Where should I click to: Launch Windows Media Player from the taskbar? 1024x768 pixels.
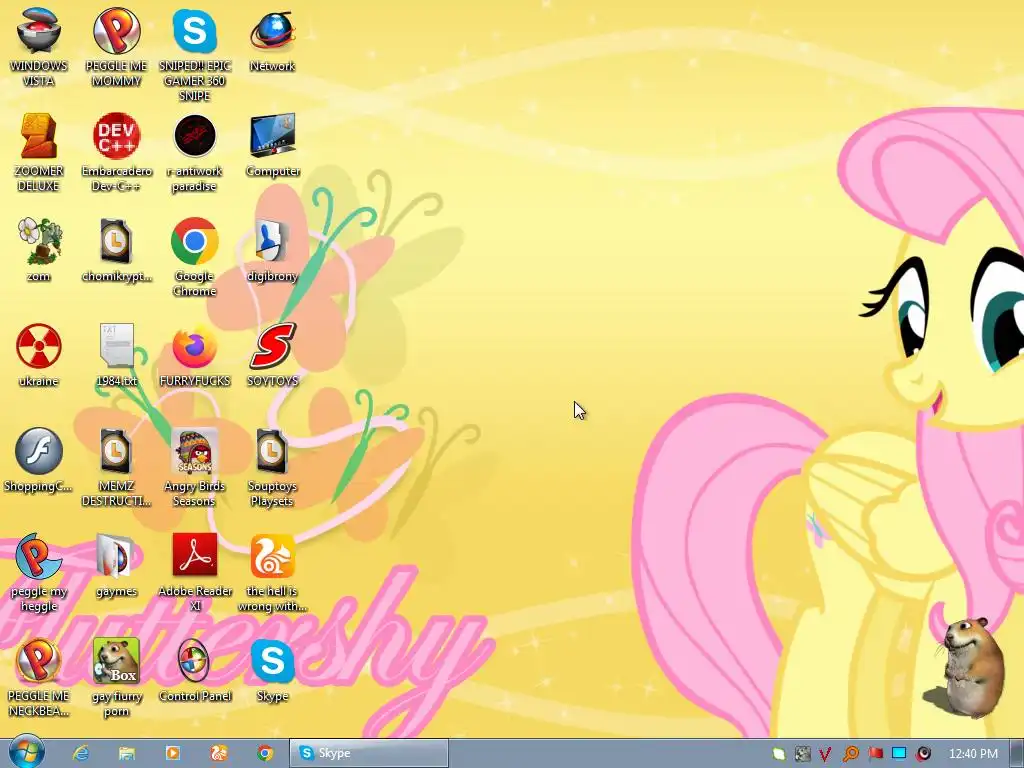click(x=173, y=753)
